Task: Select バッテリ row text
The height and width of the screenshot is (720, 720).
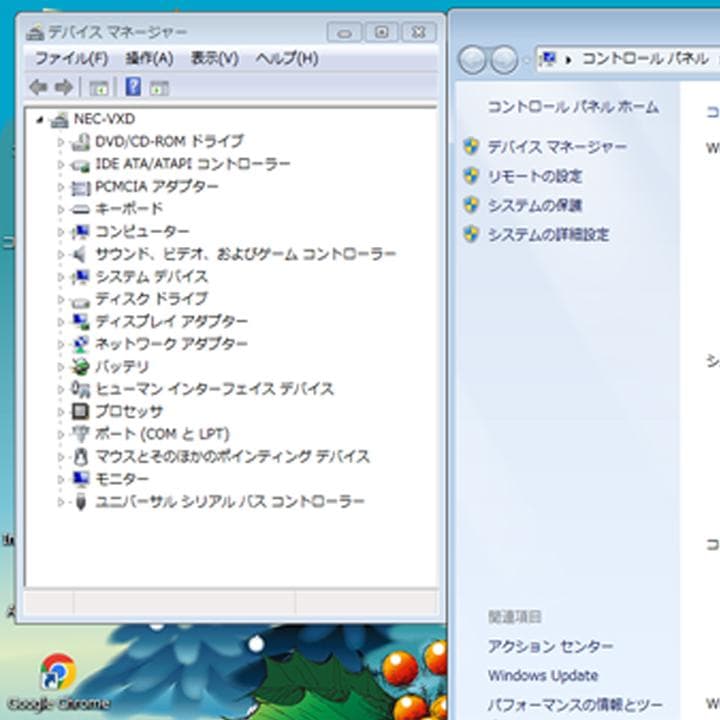Action: pyautogui.click(x=122, y=367)
